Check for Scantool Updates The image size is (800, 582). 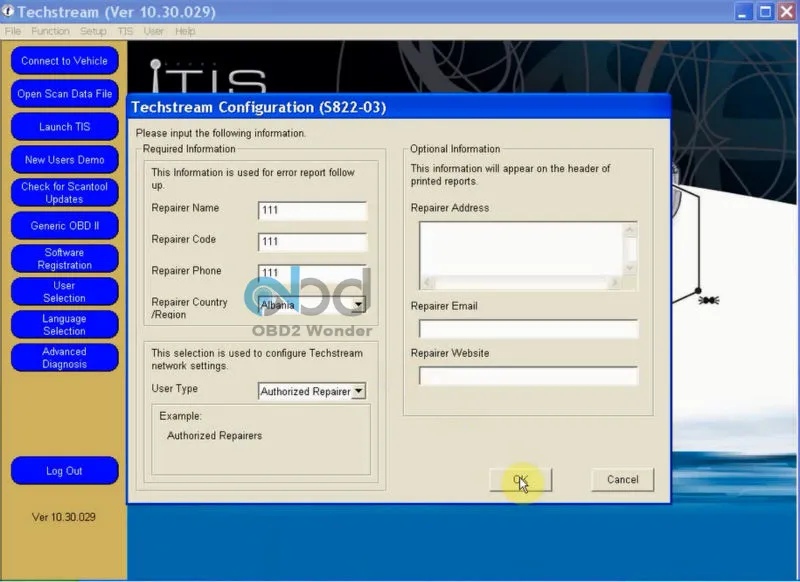[x=64, y=193]
